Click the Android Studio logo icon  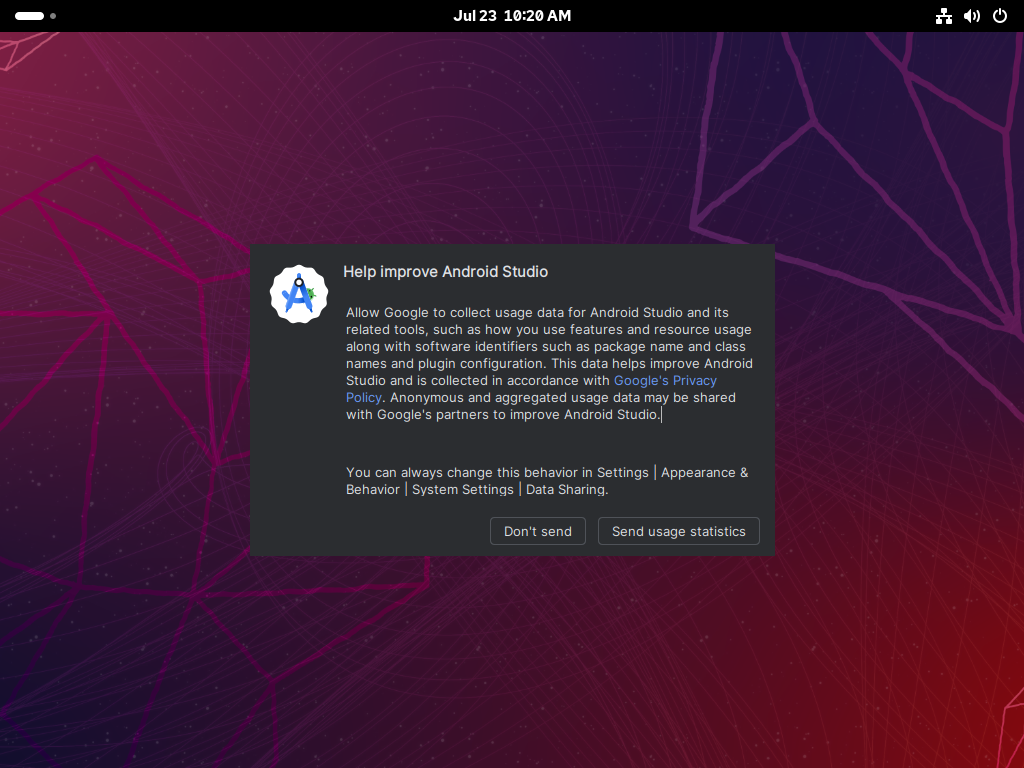click(x=298, y=294)
